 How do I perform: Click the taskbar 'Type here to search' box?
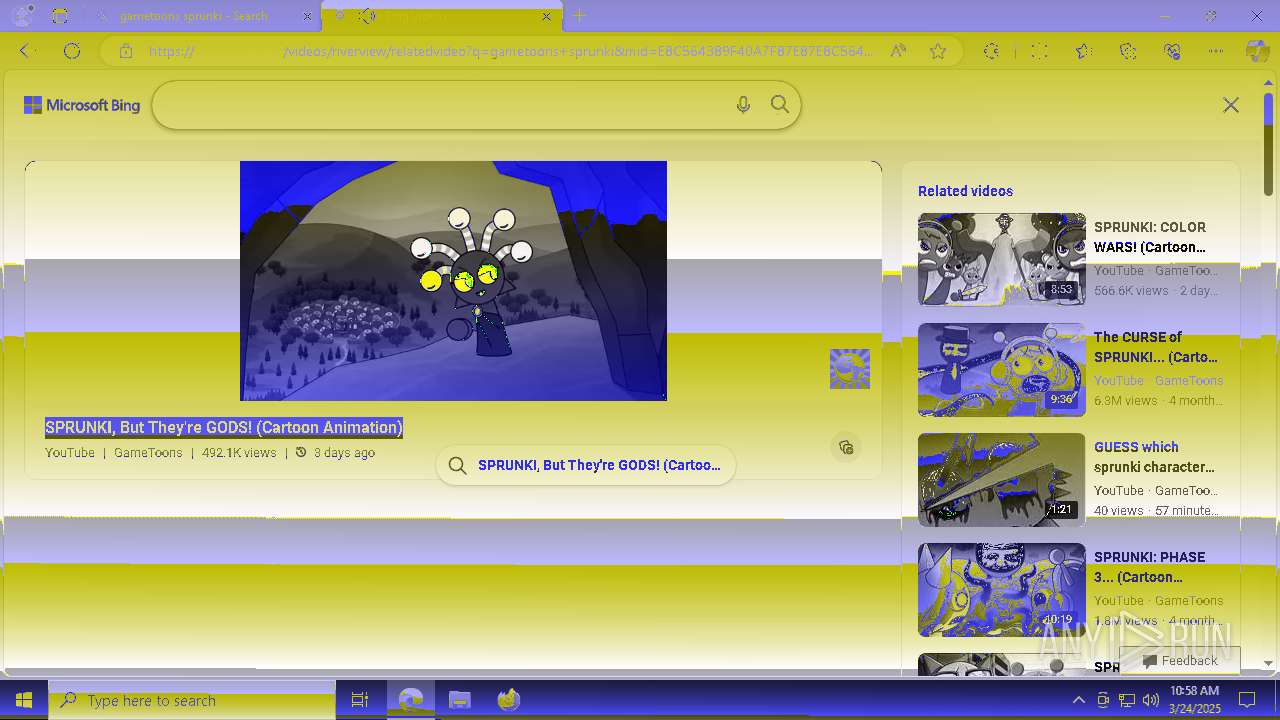(x=192, y=700)
